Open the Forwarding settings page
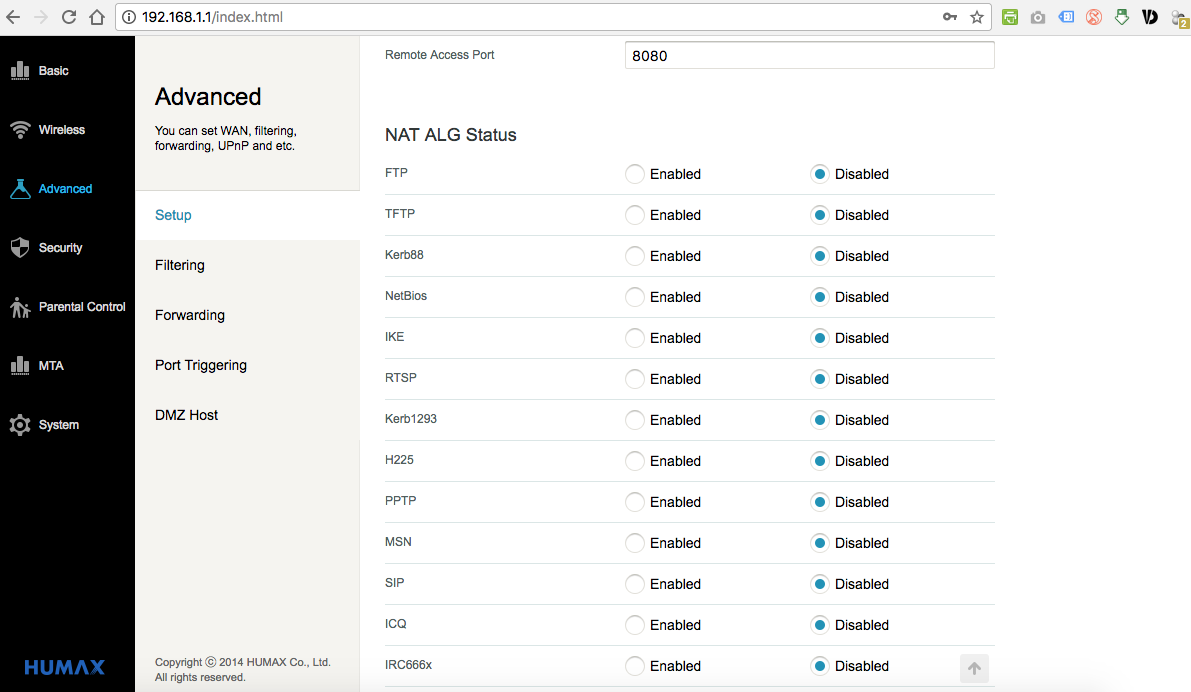The height and width of the screenshot is (692, 1191). pos(190,315)
